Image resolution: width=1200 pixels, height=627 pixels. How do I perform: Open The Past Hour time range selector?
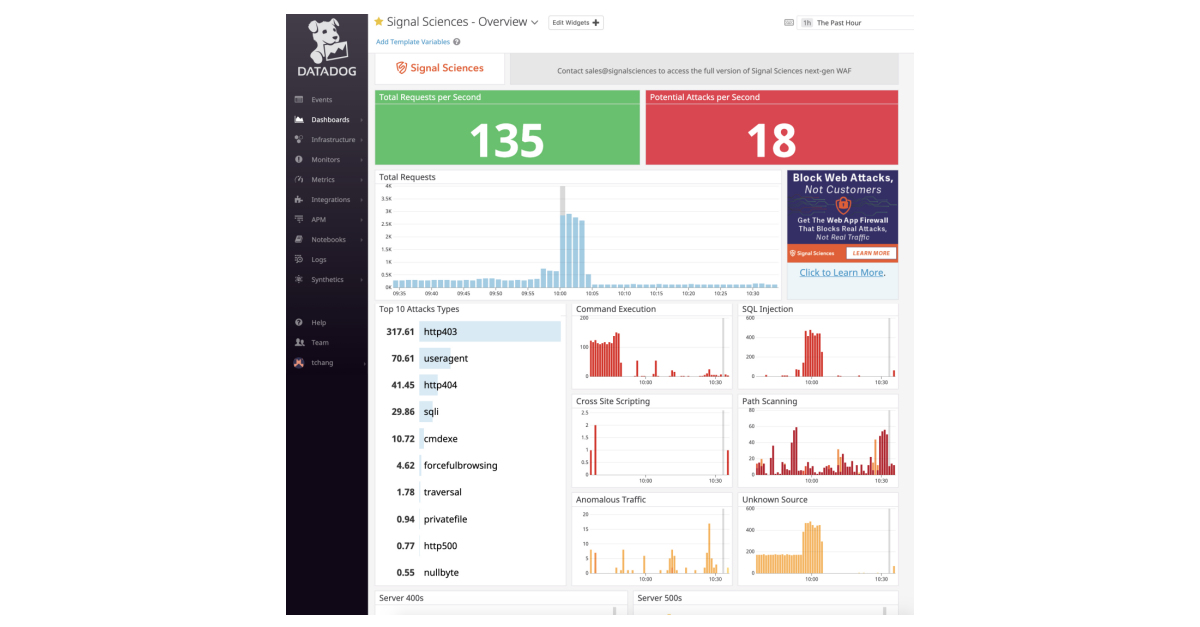point(857,22)
